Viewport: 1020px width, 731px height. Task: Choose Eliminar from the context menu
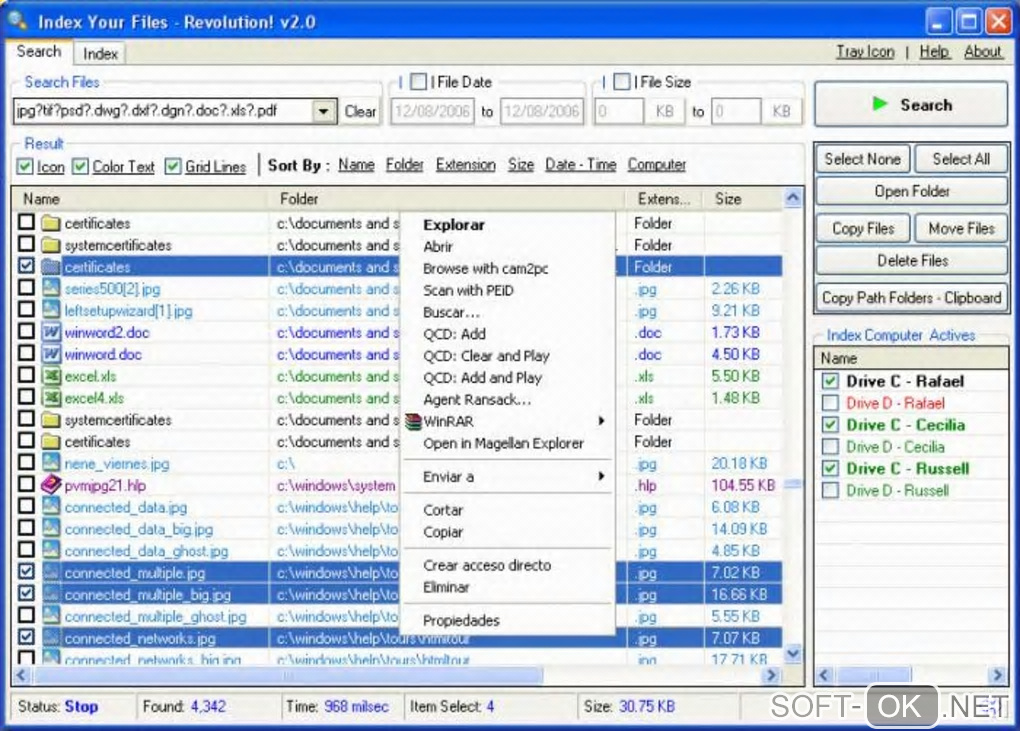[446, 587]
